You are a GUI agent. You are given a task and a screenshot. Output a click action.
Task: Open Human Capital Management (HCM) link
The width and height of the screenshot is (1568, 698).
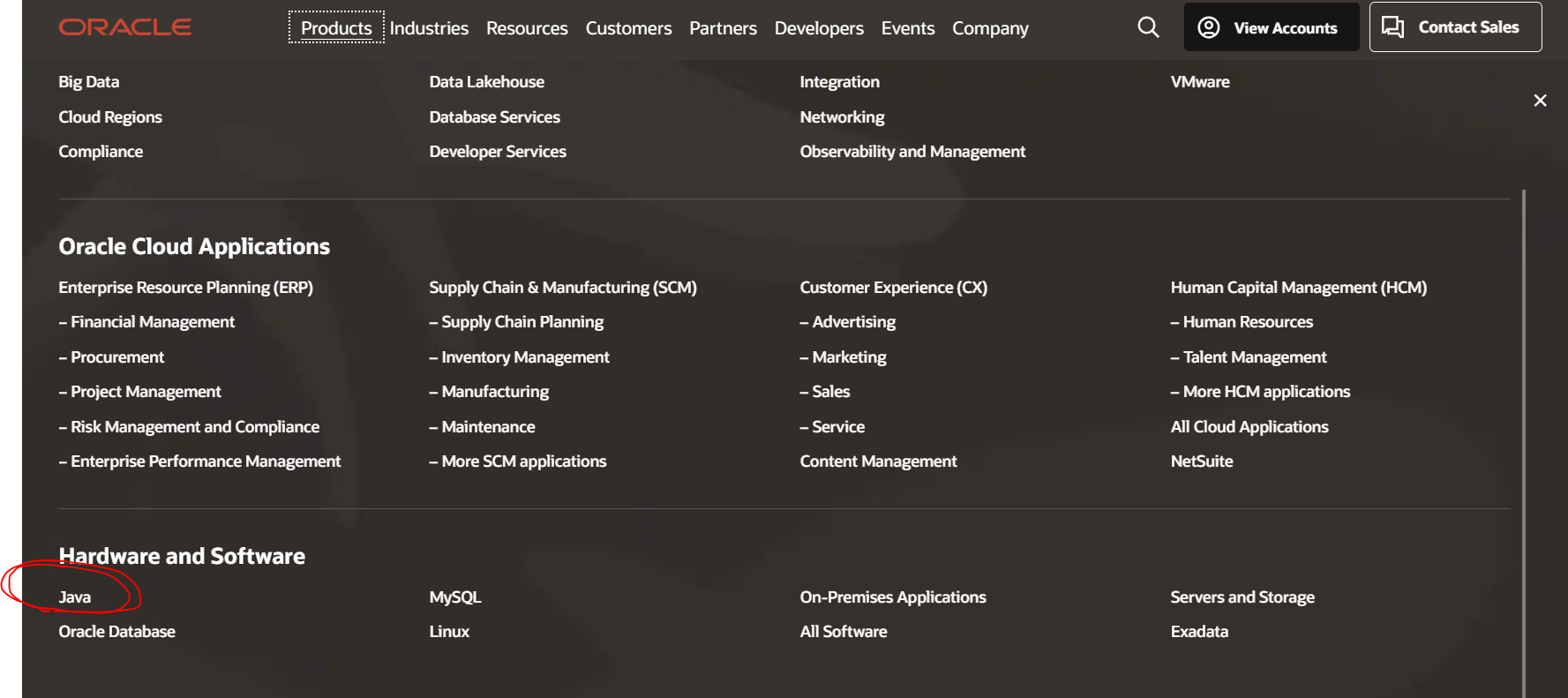[1298, 288]
